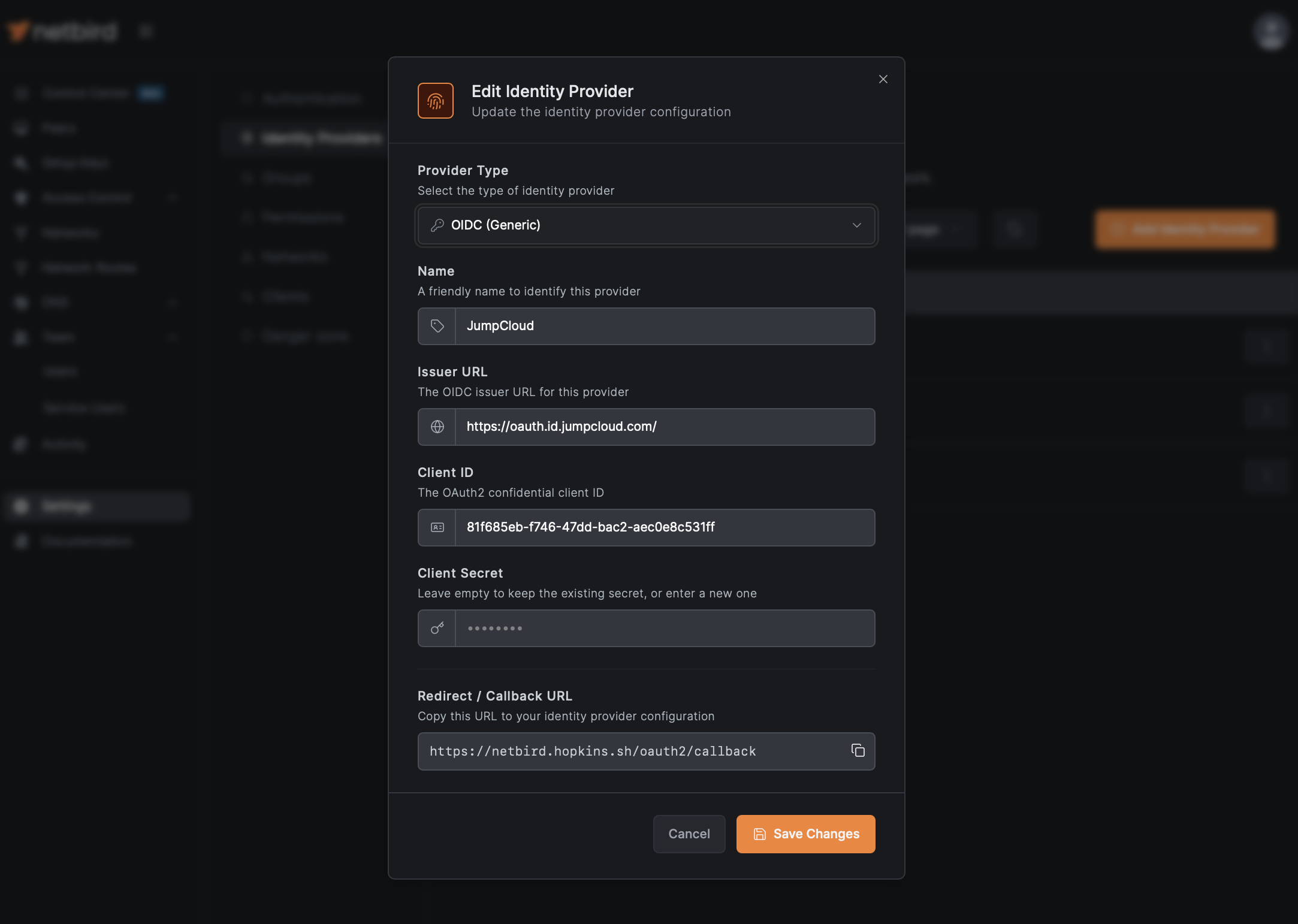1298x924 pixels.
Task: Close the Edit Identity Provider dialog
Action: point(883,78)
